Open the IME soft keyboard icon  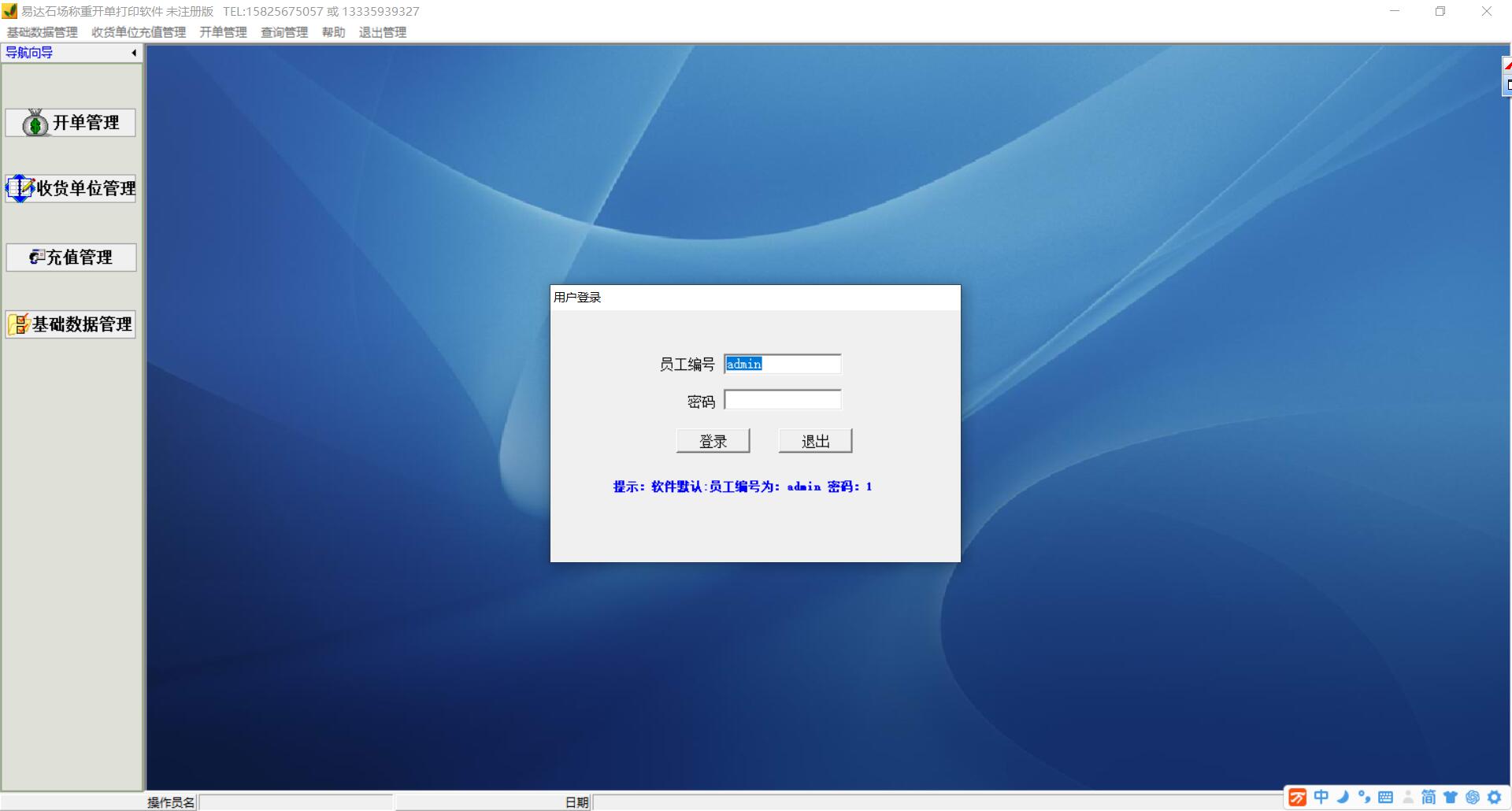1385,798
